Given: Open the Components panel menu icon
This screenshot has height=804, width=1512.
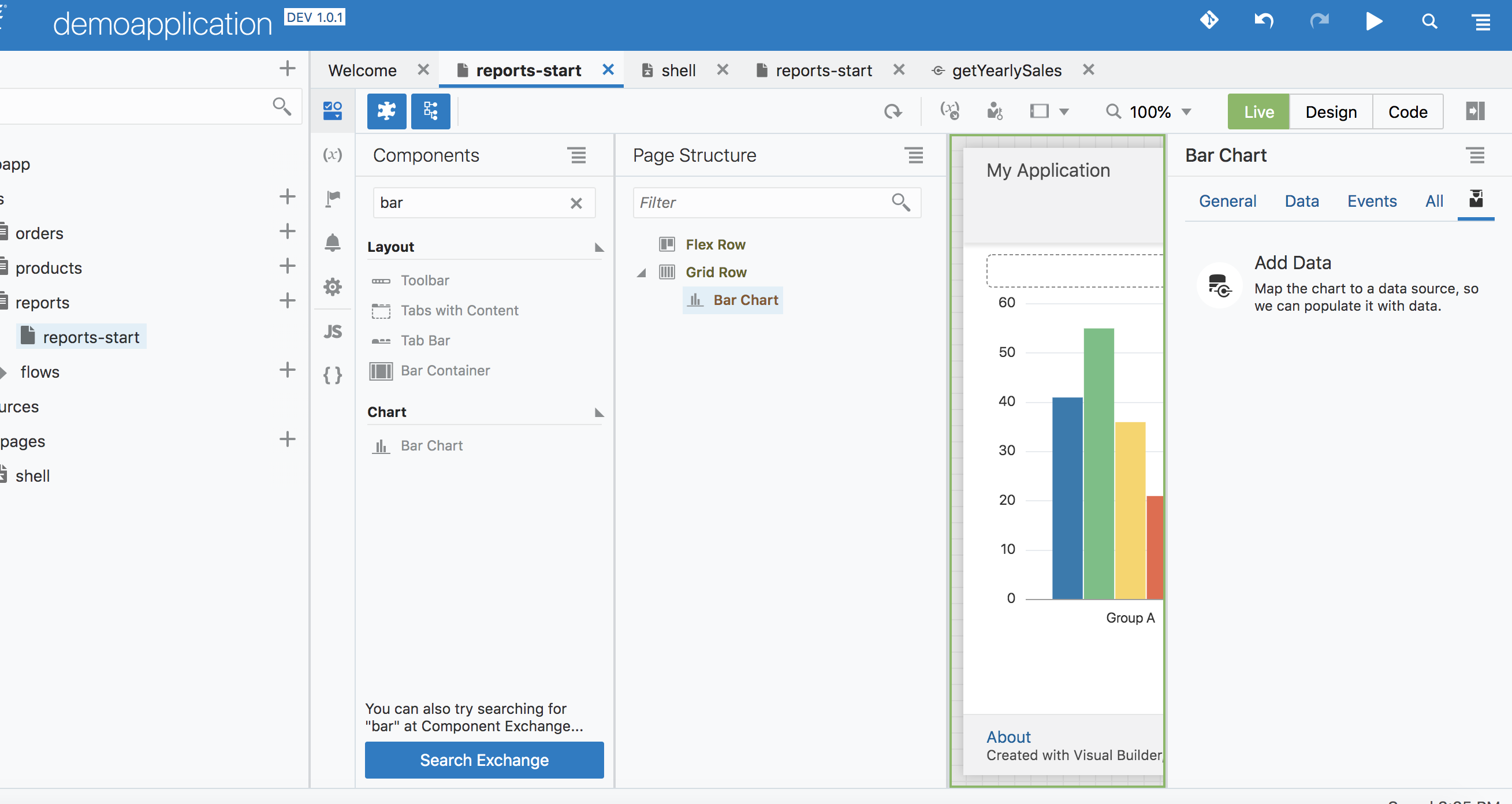Looking at the screenshot, I should pyautogui.click(x=577, y=155).
